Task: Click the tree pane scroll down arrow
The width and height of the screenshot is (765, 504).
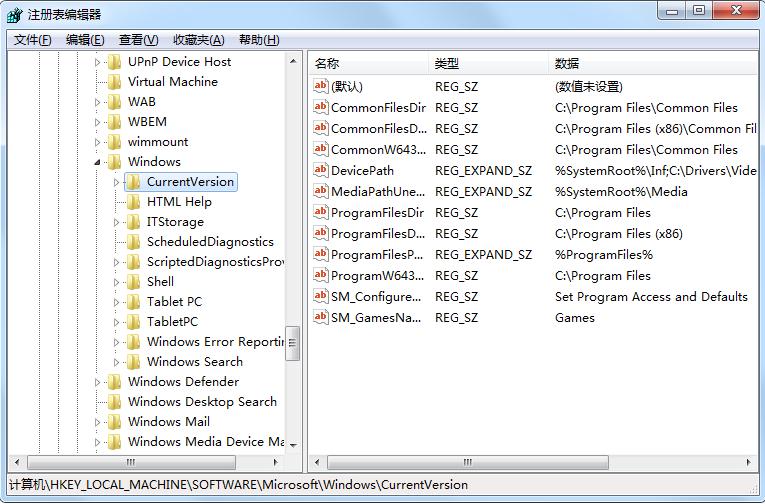Action: point(293,445)
